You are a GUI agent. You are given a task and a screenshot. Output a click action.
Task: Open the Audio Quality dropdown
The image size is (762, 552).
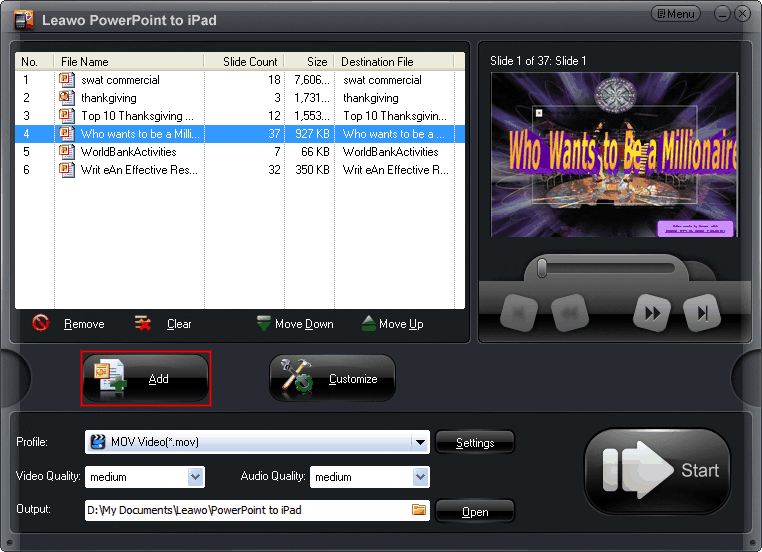pyautogui.click(x=420, y=477)
